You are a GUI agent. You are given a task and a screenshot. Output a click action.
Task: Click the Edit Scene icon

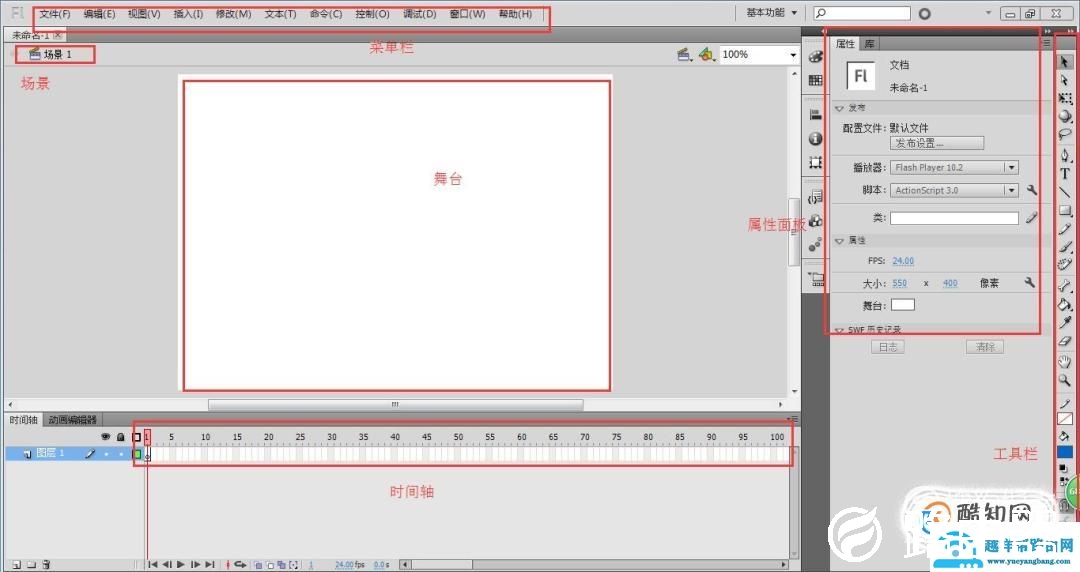click(x=684, y=54)
